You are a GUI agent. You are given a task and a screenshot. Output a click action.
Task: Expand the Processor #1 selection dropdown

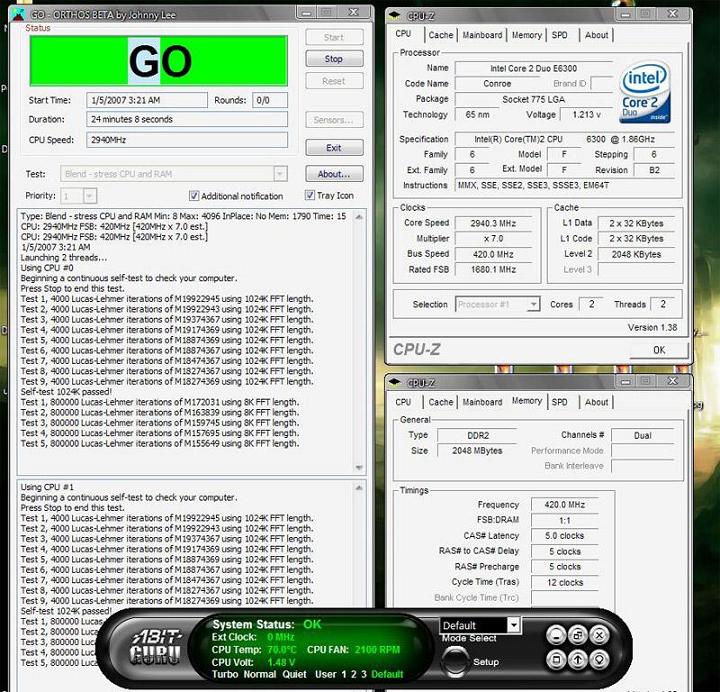[533, 304]
